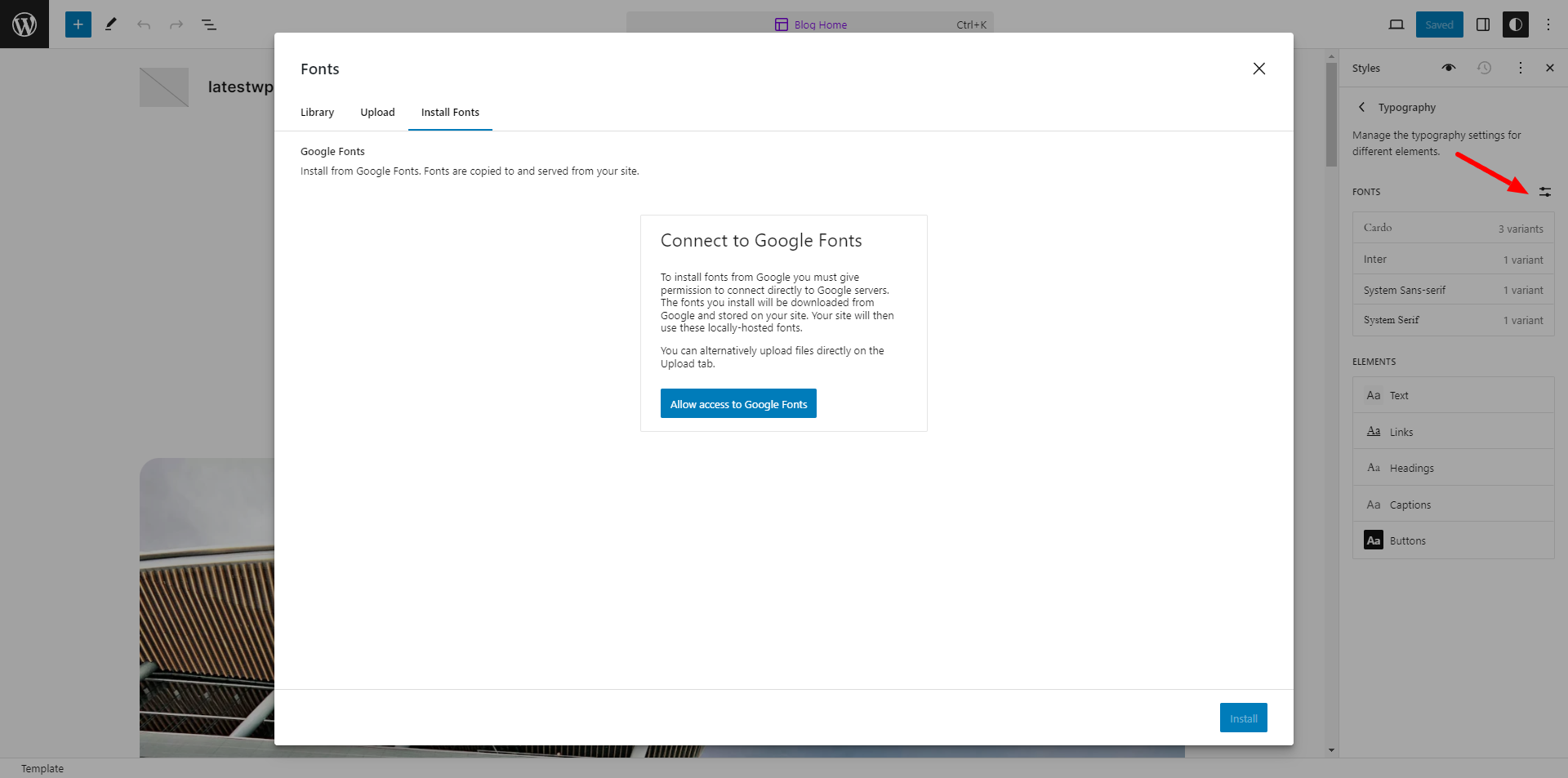Open the block inserter plus button
Viewport: 1568px width, 778px height.
click(78, 24)
